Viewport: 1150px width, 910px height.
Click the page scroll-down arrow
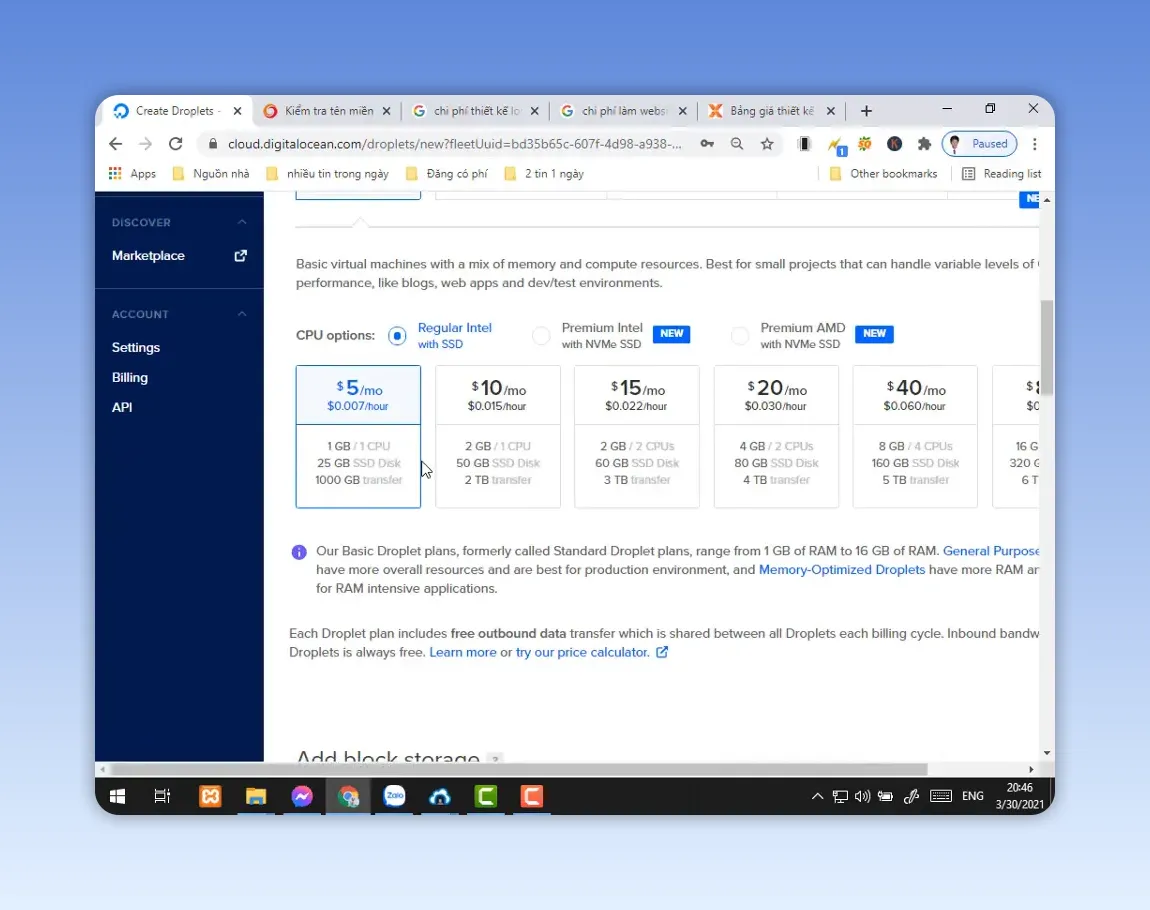click(1047, 753)
